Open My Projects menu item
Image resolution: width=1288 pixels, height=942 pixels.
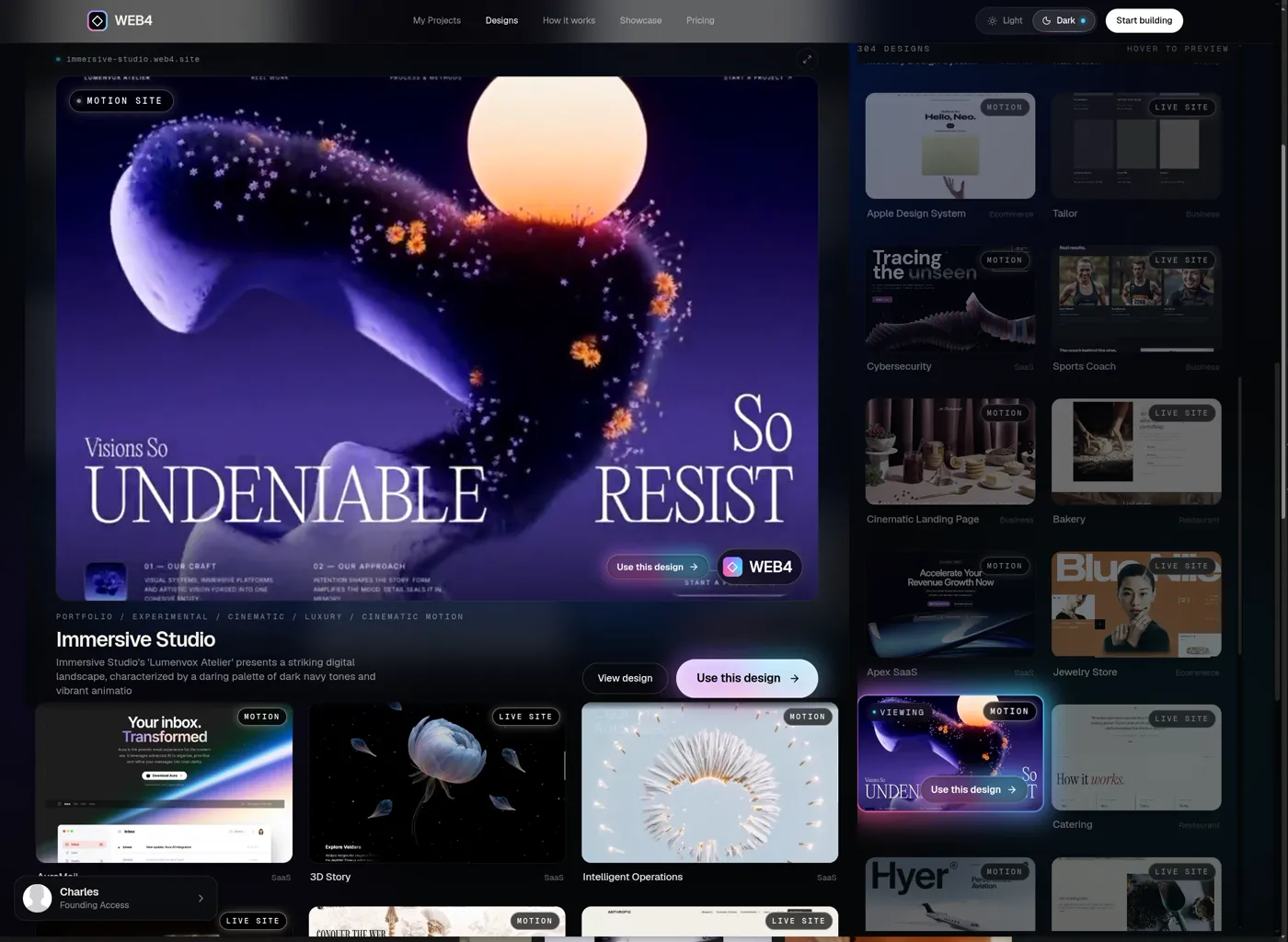437,20
